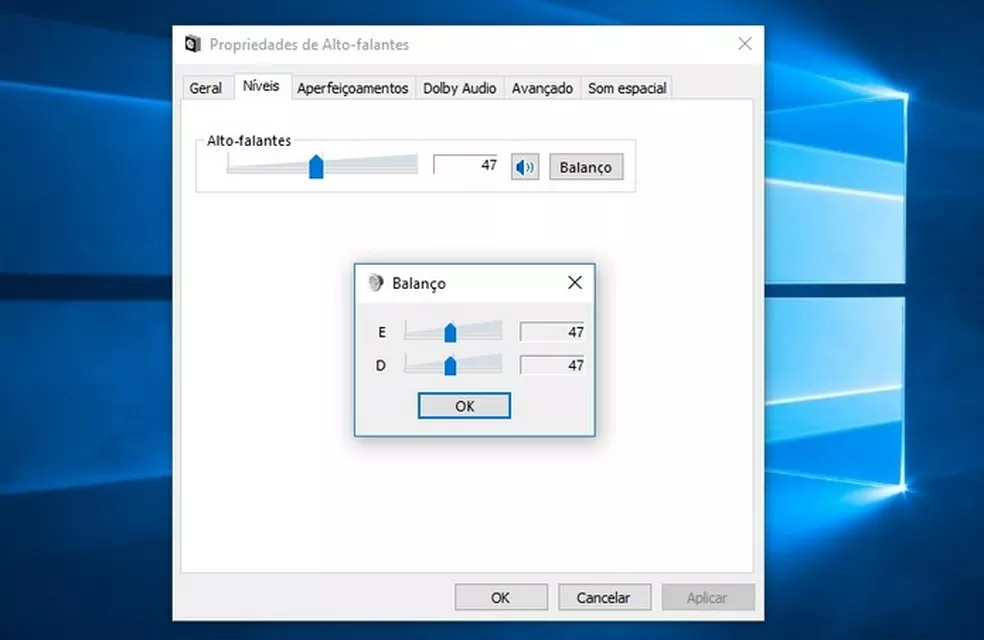Click the E channel balance slider
The width and height of the screenshot is (984, 640).
pyautogui.click(x=453, y=331)
